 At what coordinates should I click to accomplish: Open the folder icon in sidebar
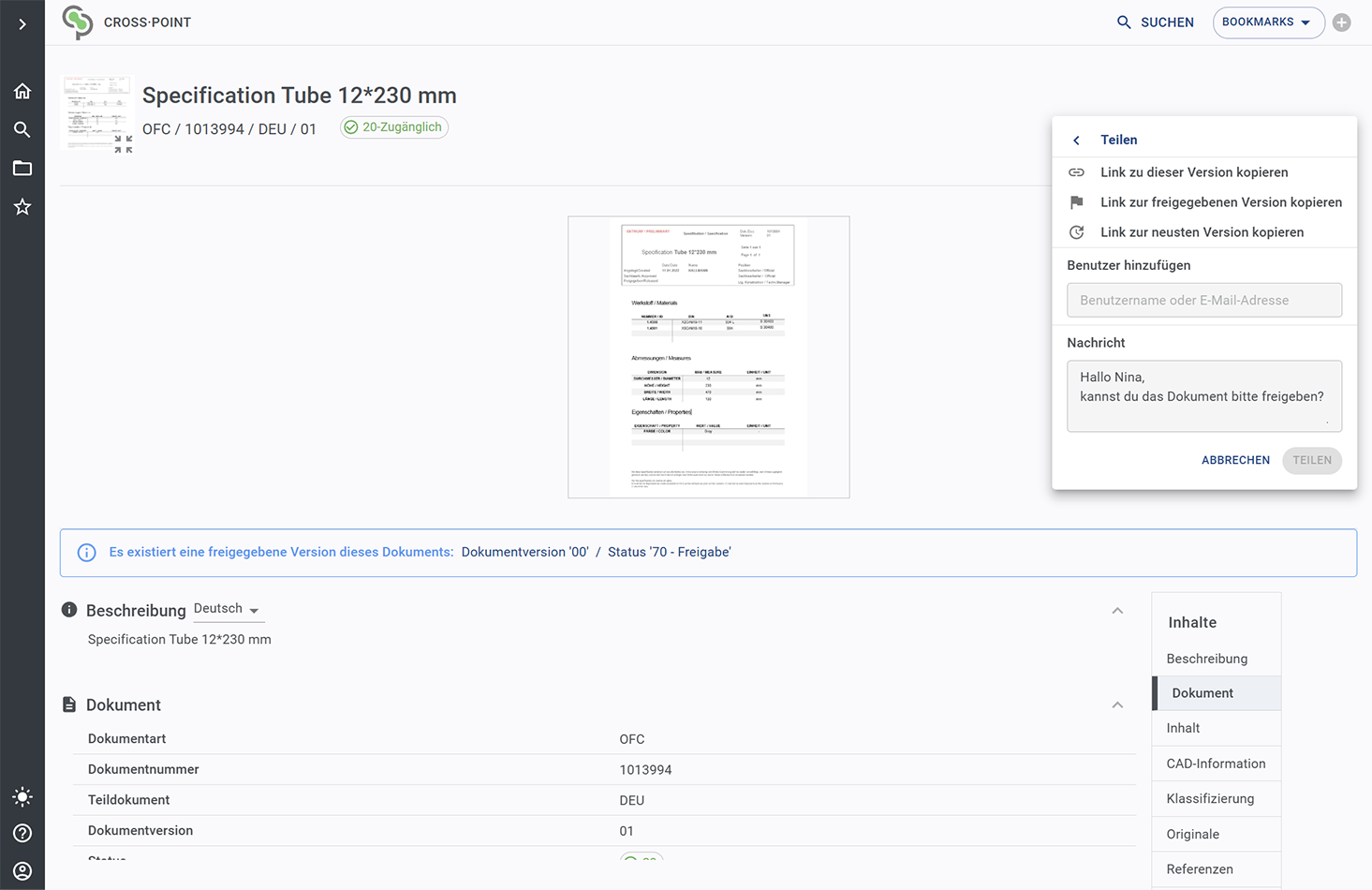click(x=22, y=169)
